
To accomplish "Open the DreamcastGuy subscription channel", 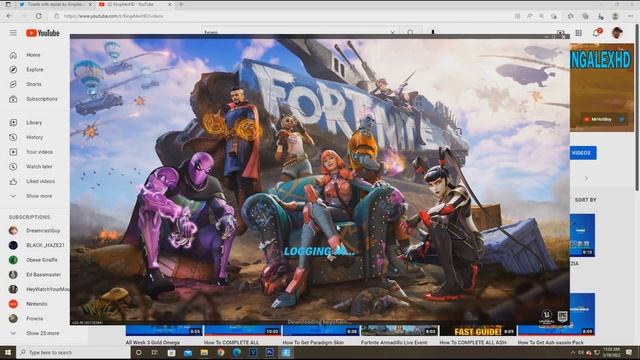I will [43, 231].
